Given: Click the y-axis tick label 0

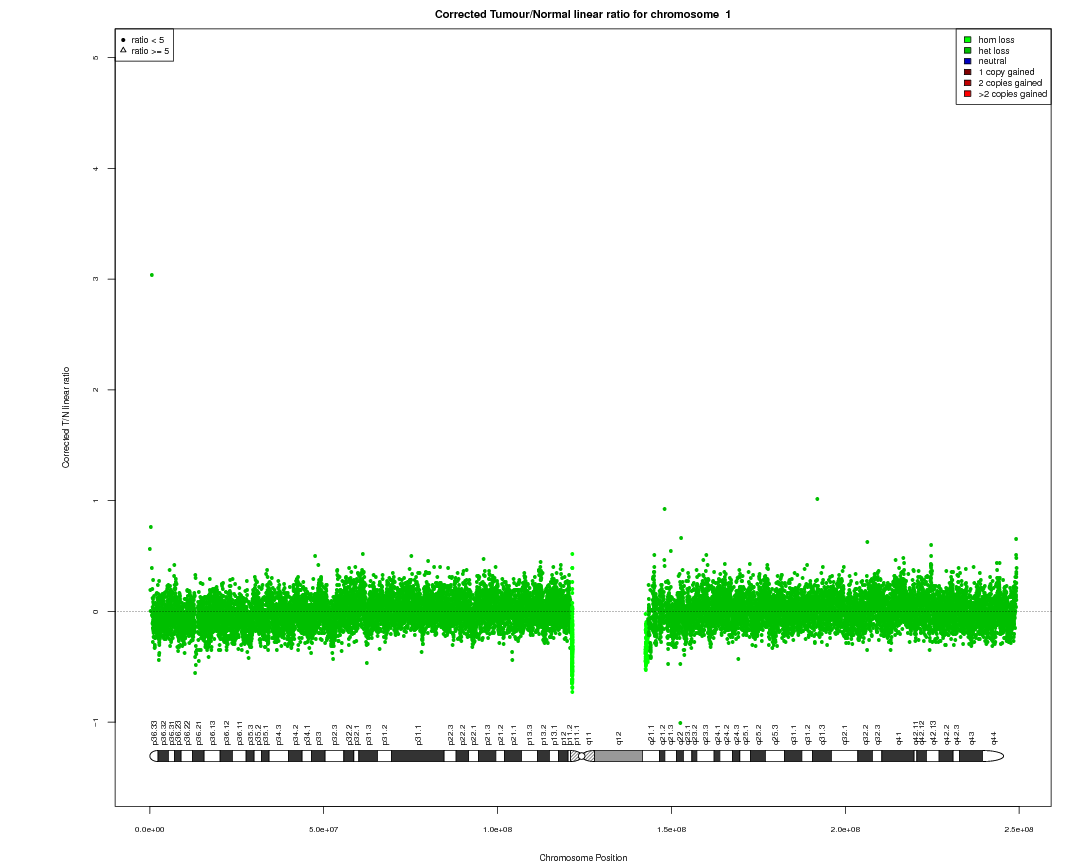Looking at the screenshot, I should point(95,611).
